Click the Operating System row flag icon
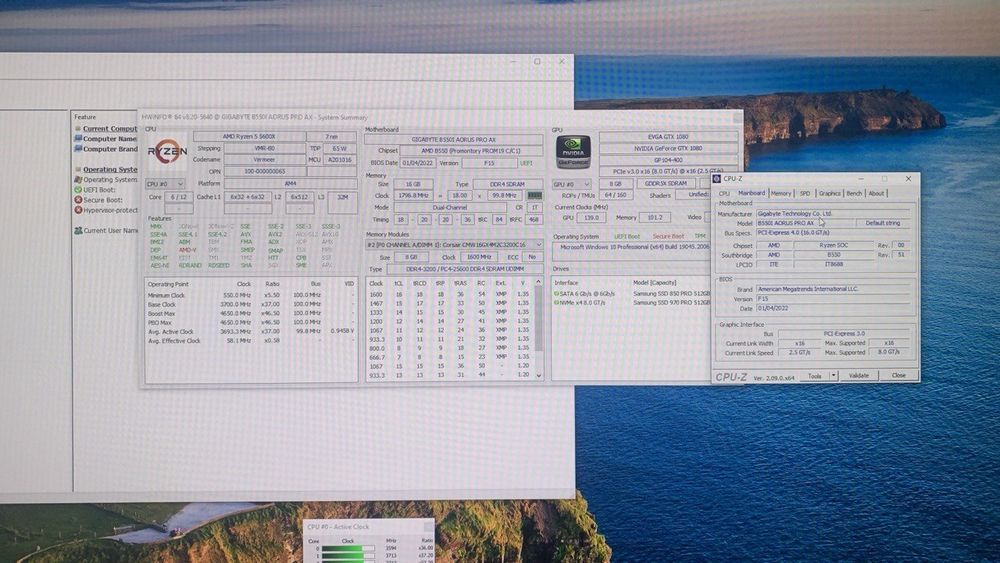The width and height of the screenshot is (1000, 563). pyautogui.click(x=78, y=179)
